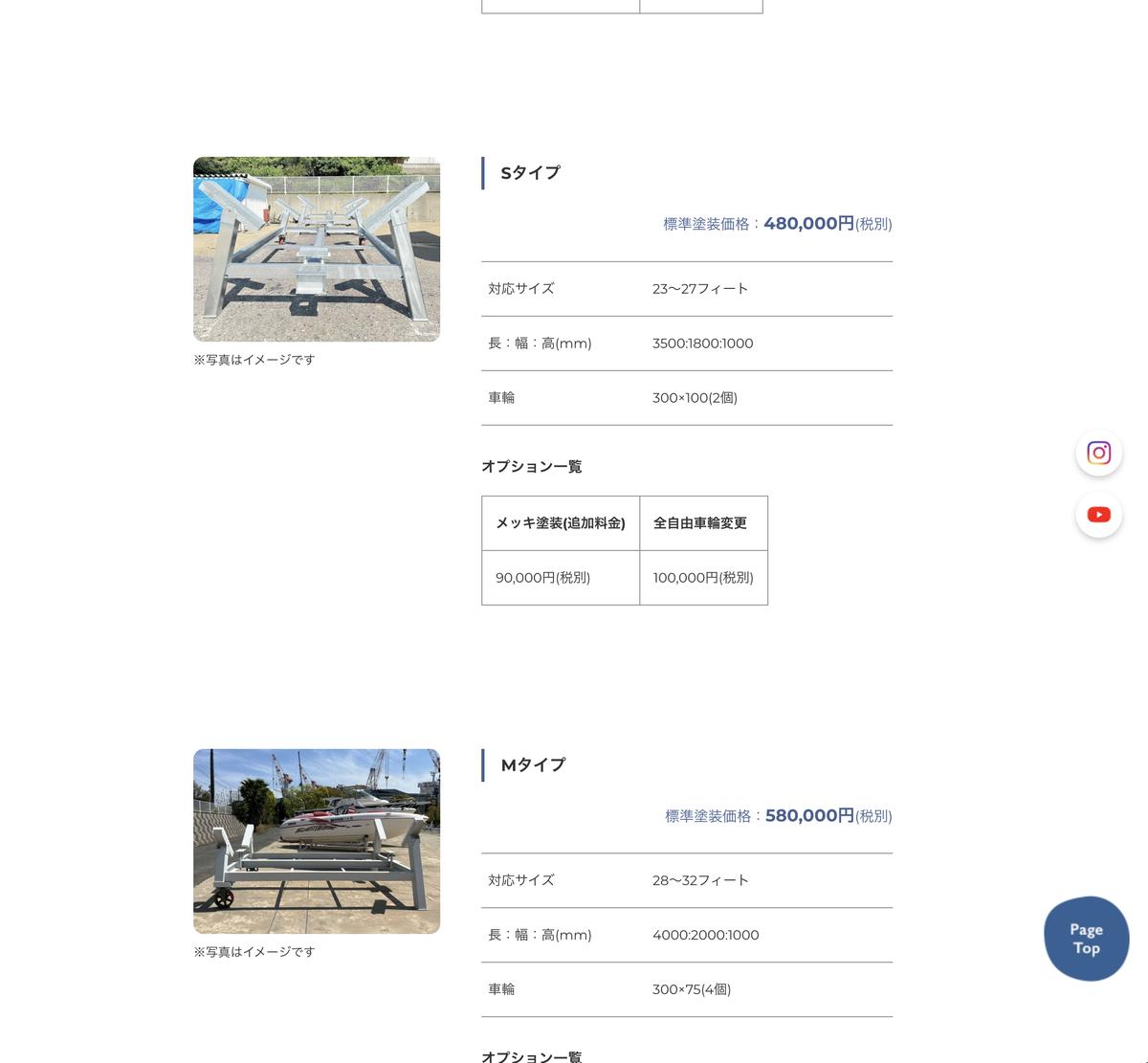Click the Page Top circular button
The height and width of the screenshot is (1063, 1148).
[x=1086, y=939]
